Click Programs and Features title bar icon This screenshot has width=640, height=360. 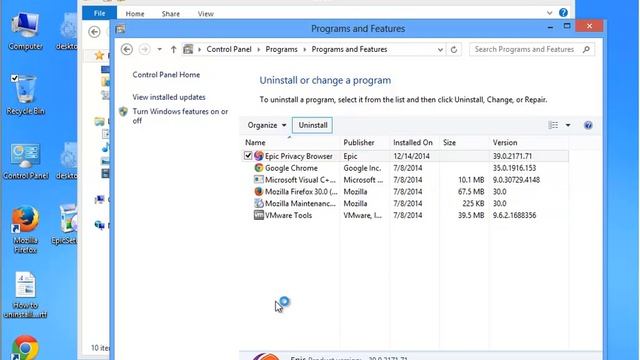(x=120, y=29)
